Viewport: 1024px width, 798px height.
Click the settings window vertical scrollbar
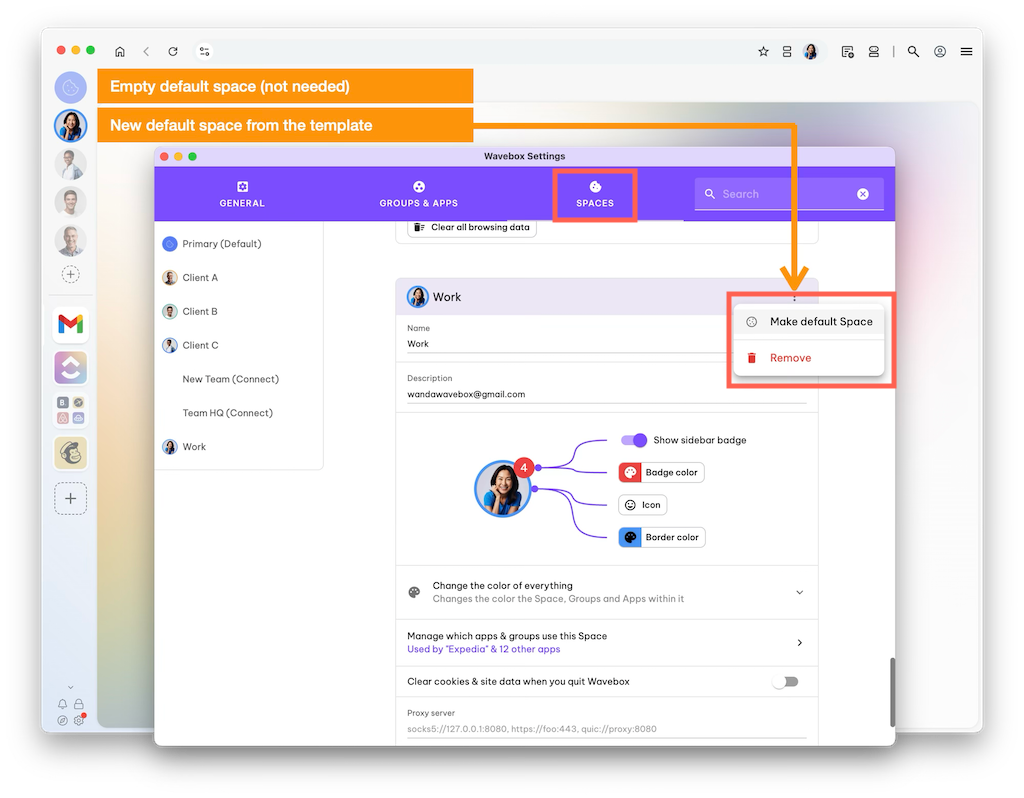coord(892,692)
